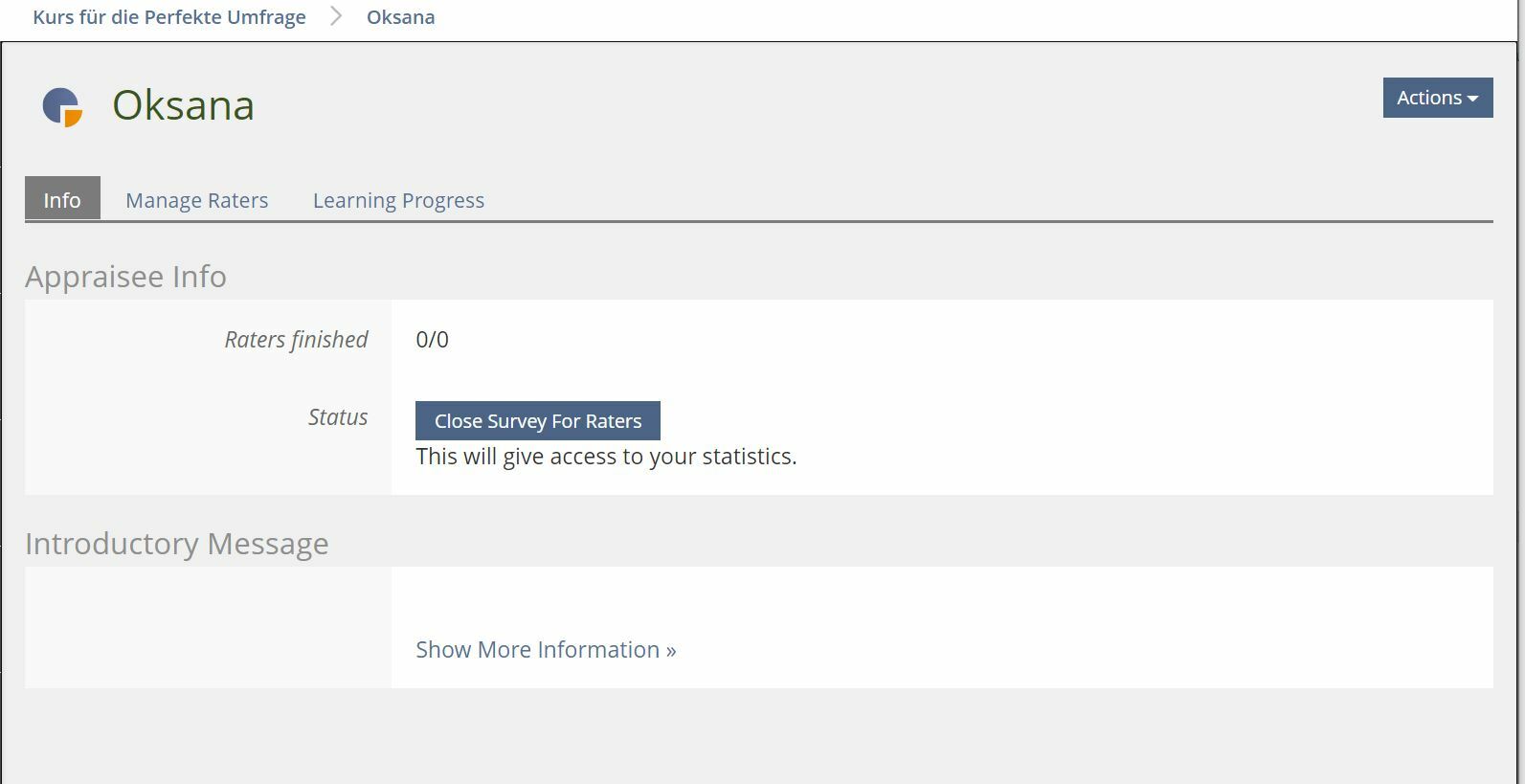This screenshot has width=1525, height=784.
Task: Click the Oksana breadcrumb link
Action: [x=400, y=16]
